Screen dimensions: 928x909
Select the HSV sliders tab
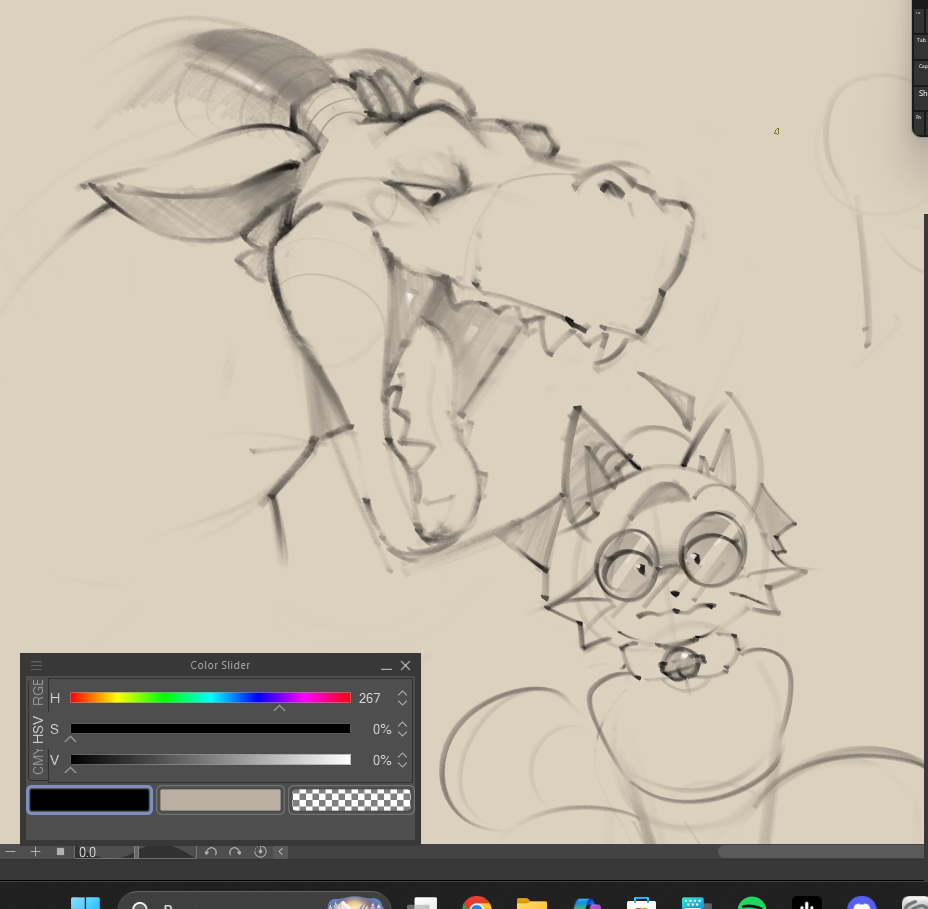(x=38, y=729)
